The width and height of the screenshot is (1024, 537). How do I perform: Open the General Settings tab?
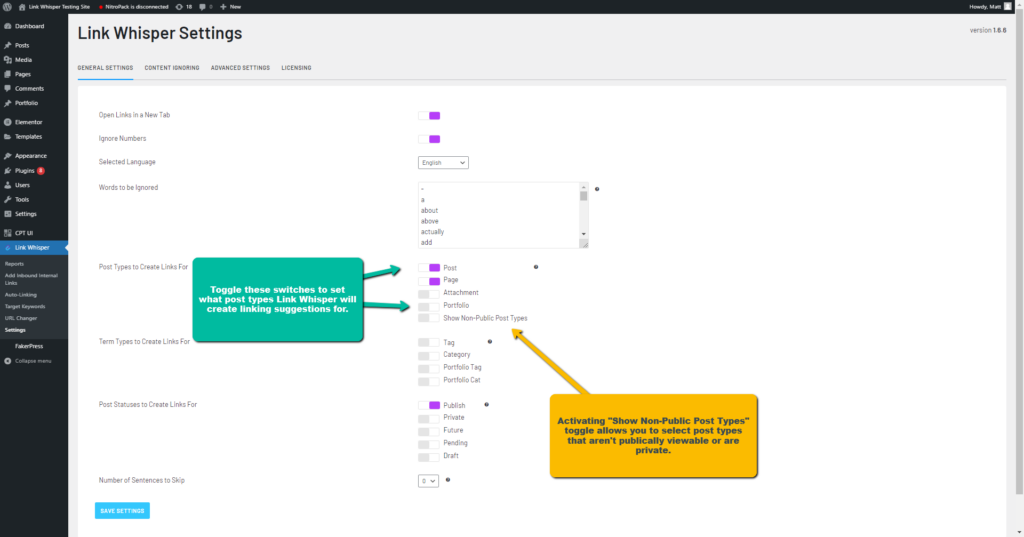pos(105,68)
